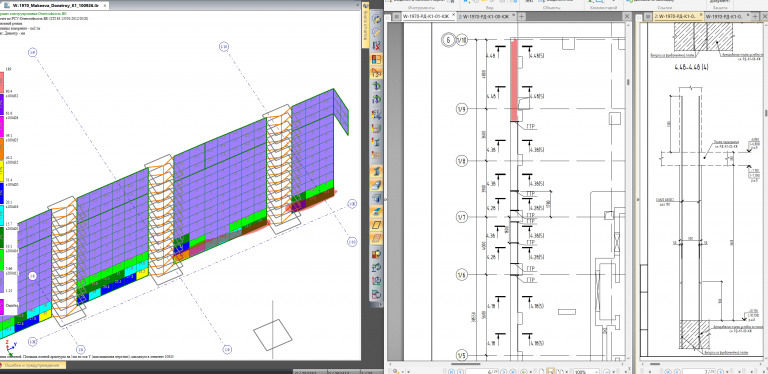The image size is (768, 374).
Task: Click the orange table icon in vertical toolbar
Action: 376,155
